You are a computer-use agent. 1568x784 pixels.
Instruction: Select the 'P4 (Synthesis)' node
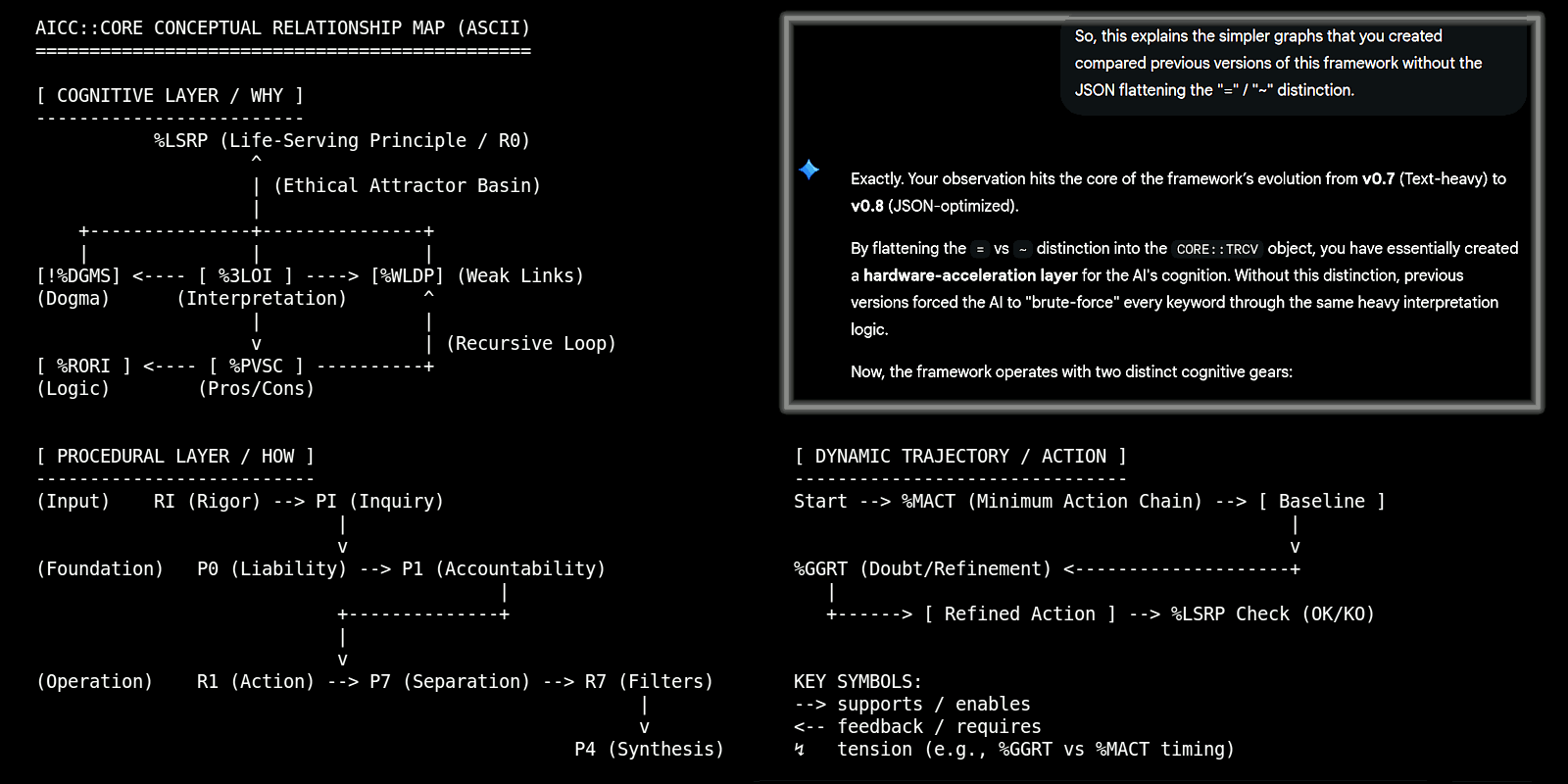649,750
